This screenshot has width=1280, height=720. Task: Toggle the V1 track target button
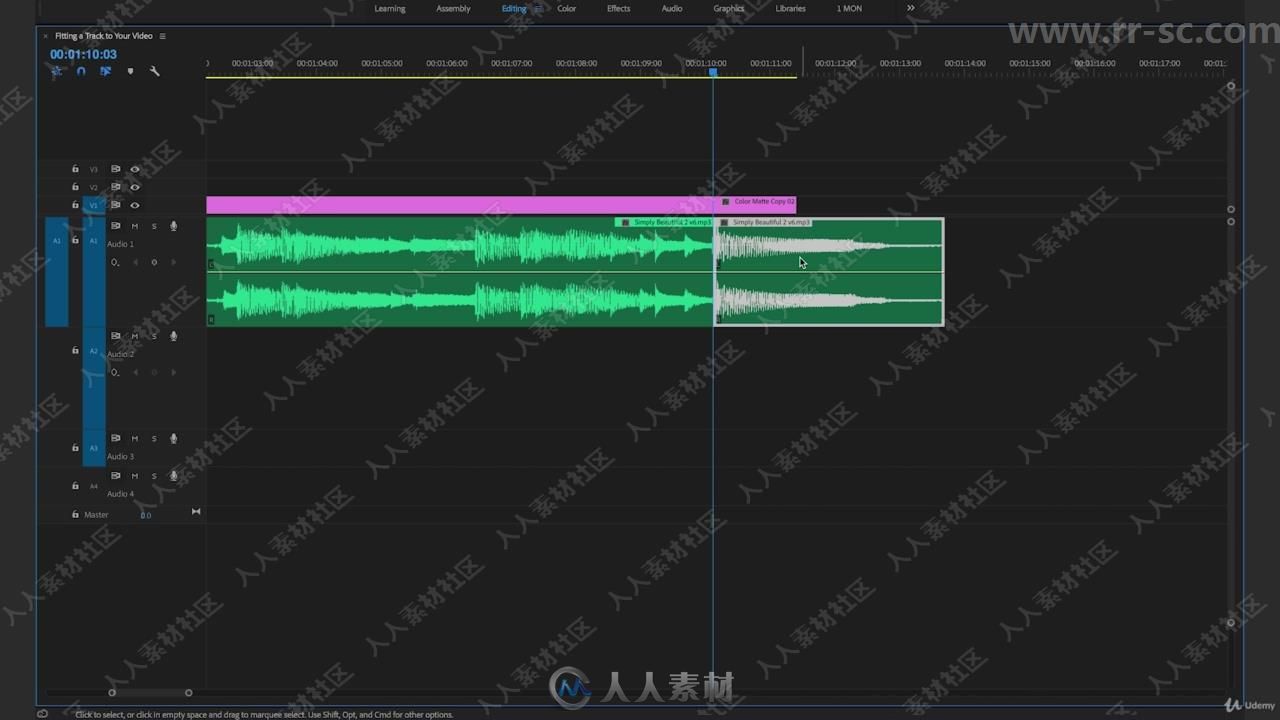(x=94, y=205)
